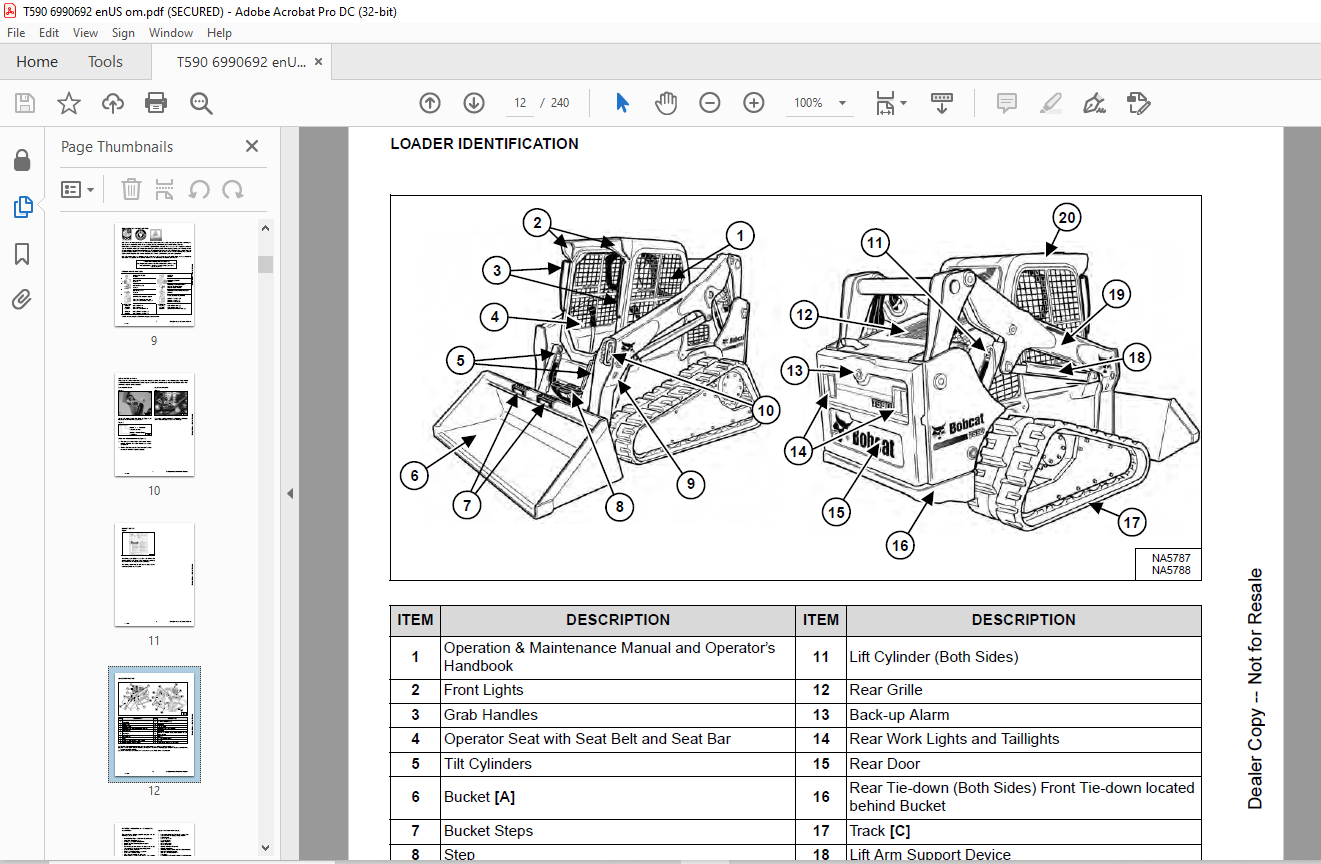Go to the next page with the down arrow
1321x864 pixels.
pos(474,103)
